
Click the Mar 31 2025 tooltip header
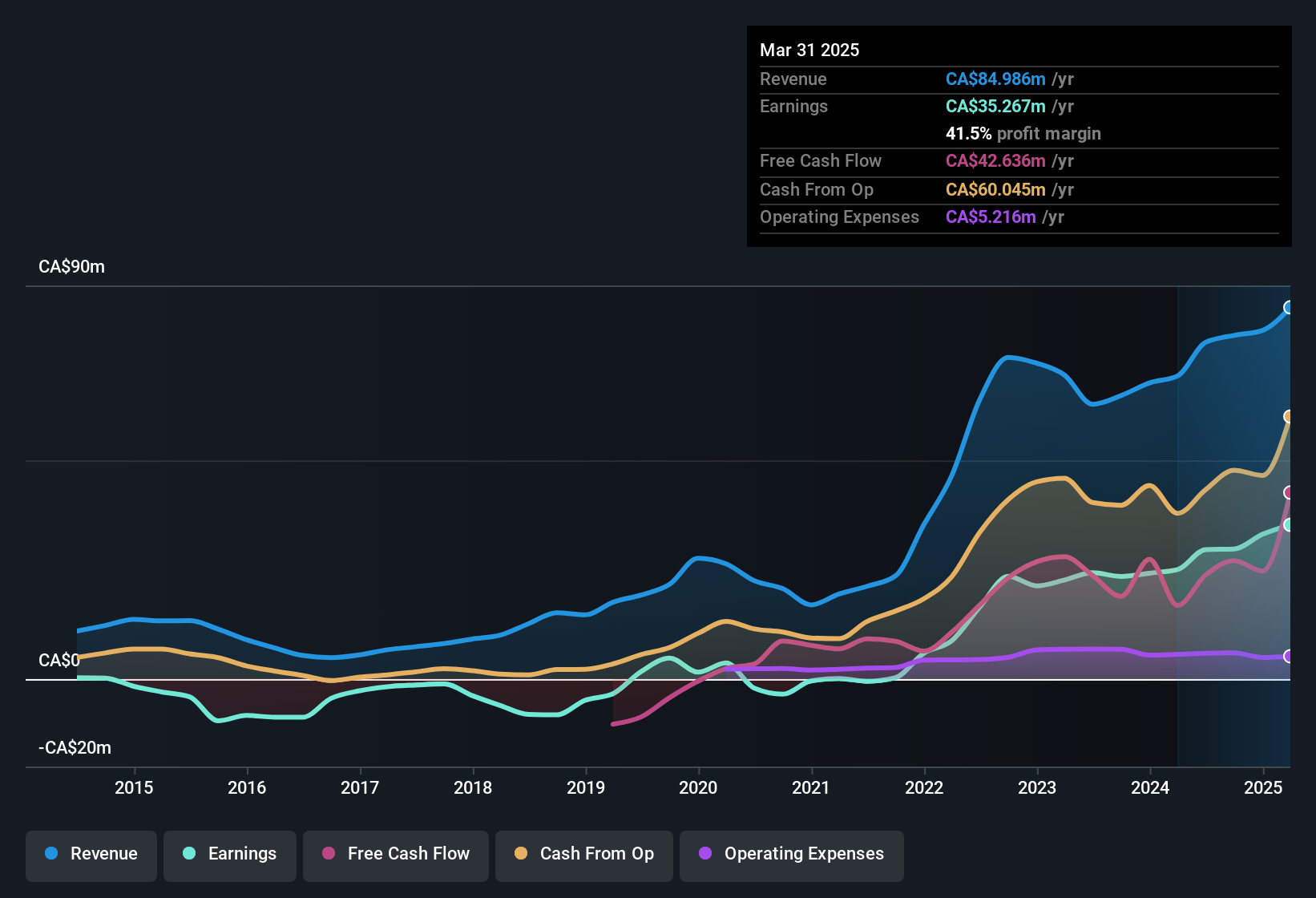pyautogui.click(x=809, y=50)
